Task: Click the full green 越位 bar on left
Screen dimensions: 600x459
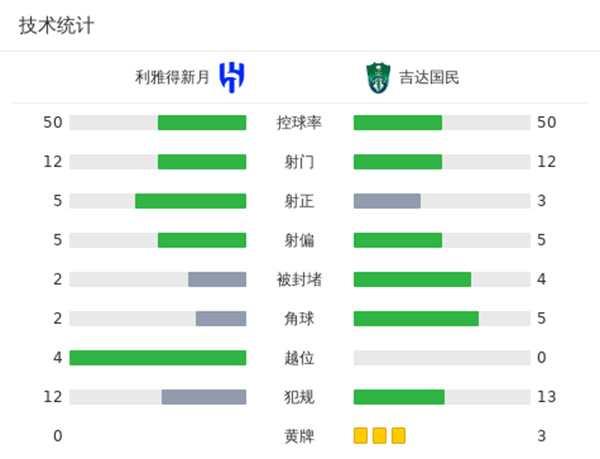Action: (158, 358)
